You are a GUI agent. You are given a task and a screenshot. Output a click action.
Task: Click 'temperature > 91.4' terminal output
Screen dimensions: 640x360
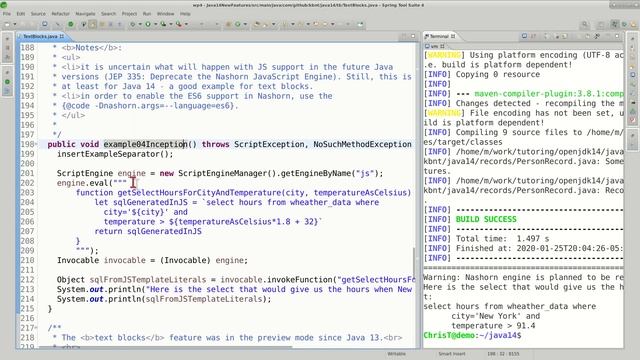coord(493,326)
